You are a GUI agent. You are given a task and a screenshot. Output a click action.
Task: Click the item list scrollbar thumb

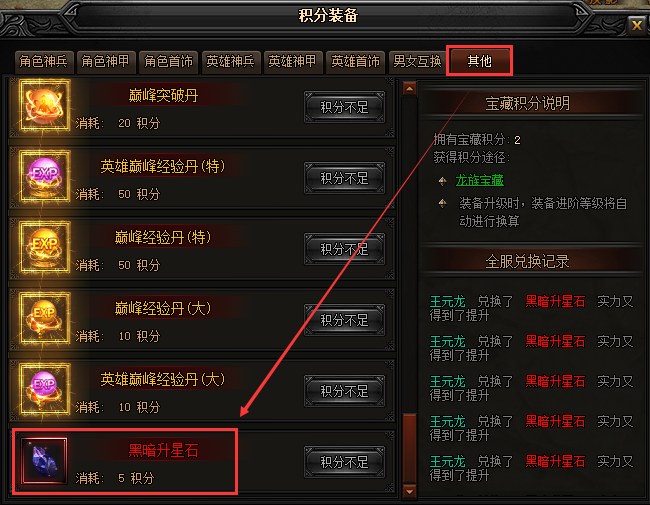(410, 448)
